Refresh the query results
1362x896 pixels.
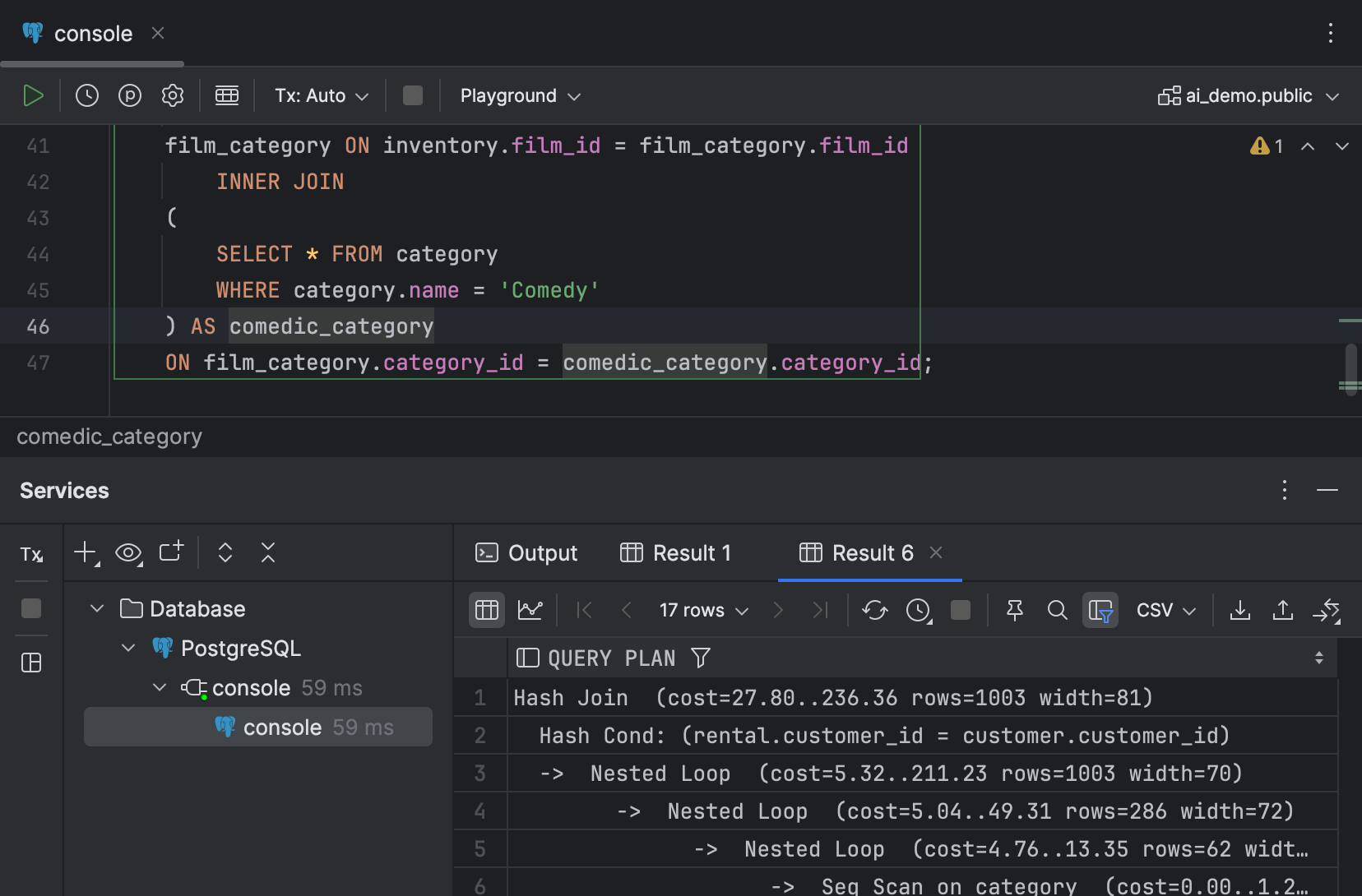876,610
